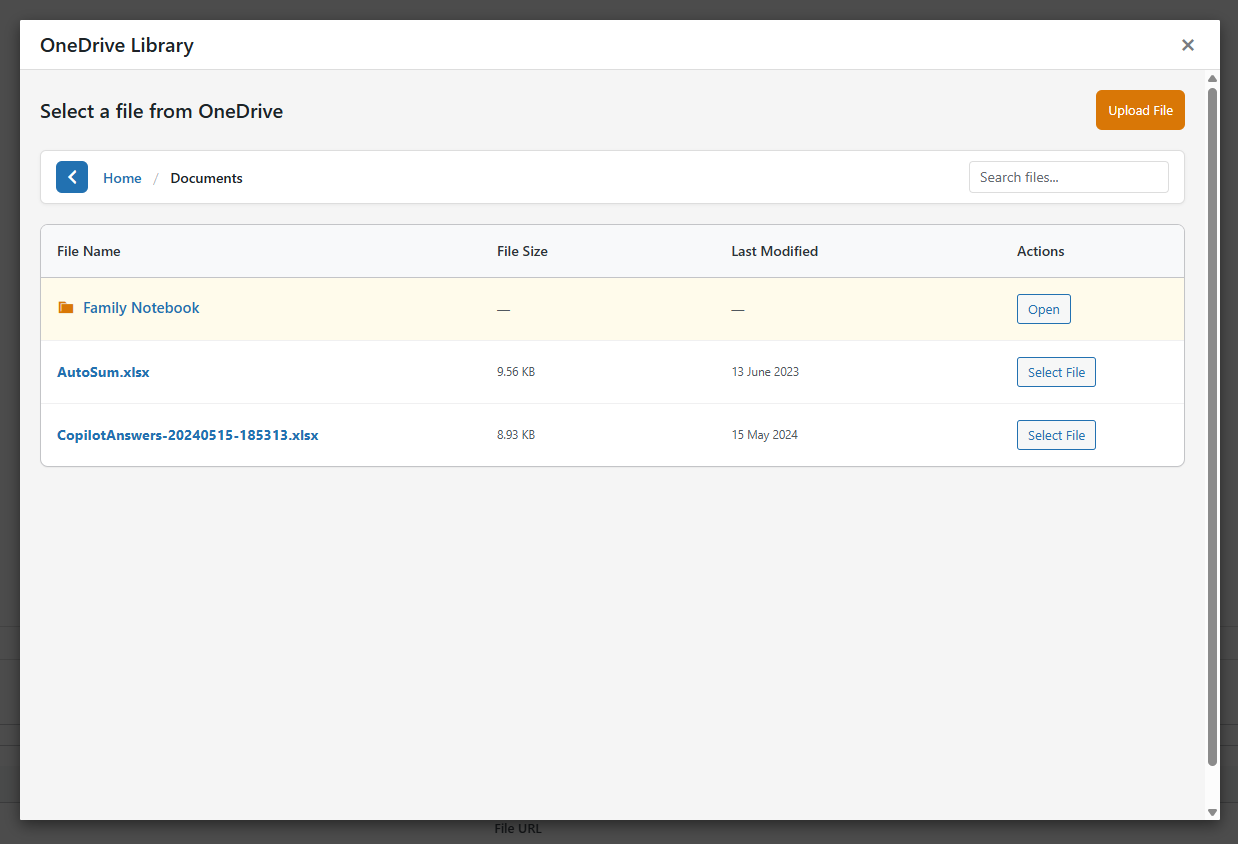
Task: Click the Family Notebook folder icon
Action: point(65,307)
